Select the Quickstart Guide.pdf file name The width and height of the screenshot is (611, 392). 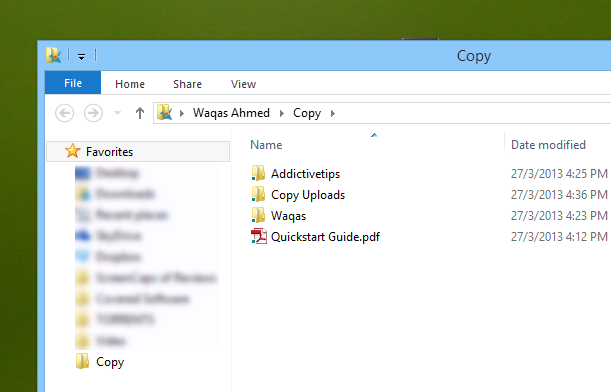point(325,237)
